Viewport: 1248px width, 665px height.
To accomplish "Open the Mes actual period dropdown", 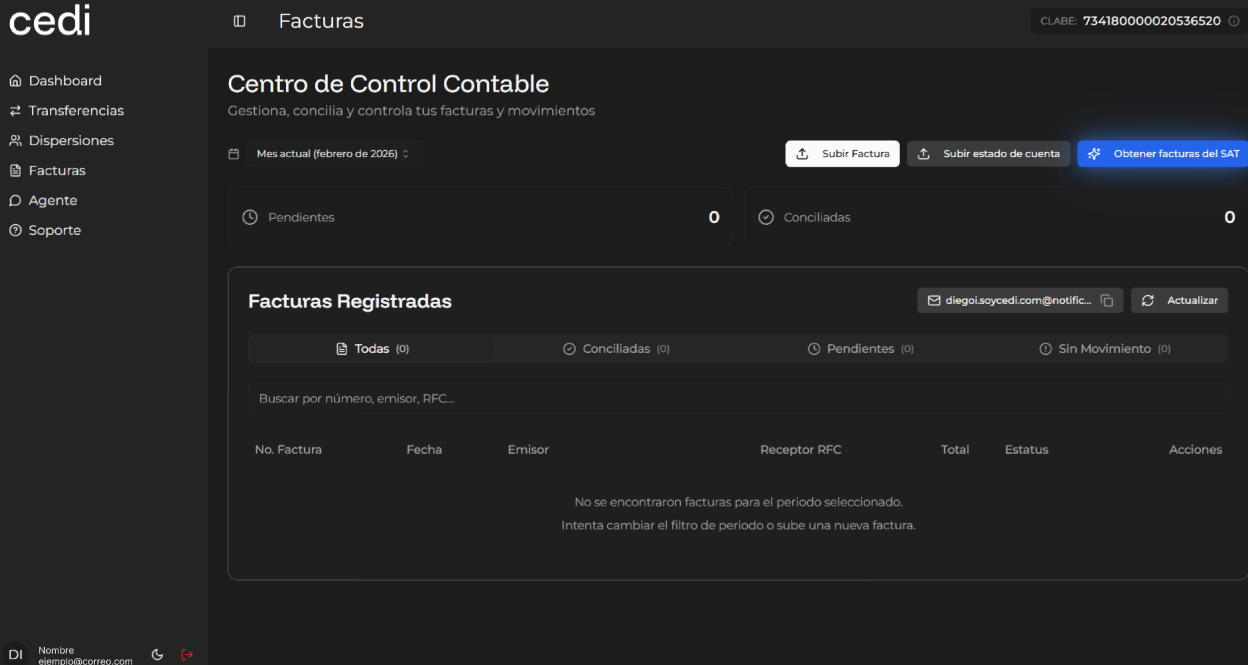I will point(333,154).
